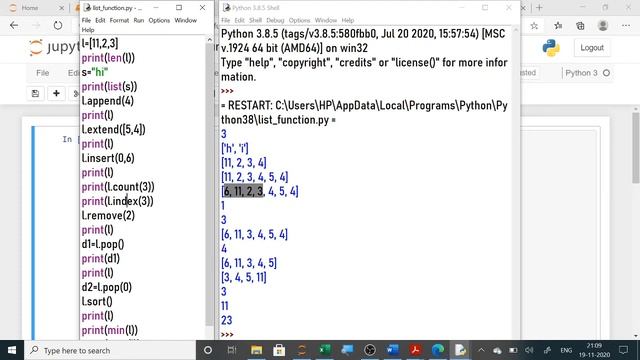640x360 pixels.
Task: Click the Python logo in the Jupyter header
Action: (x=551, y=48)
